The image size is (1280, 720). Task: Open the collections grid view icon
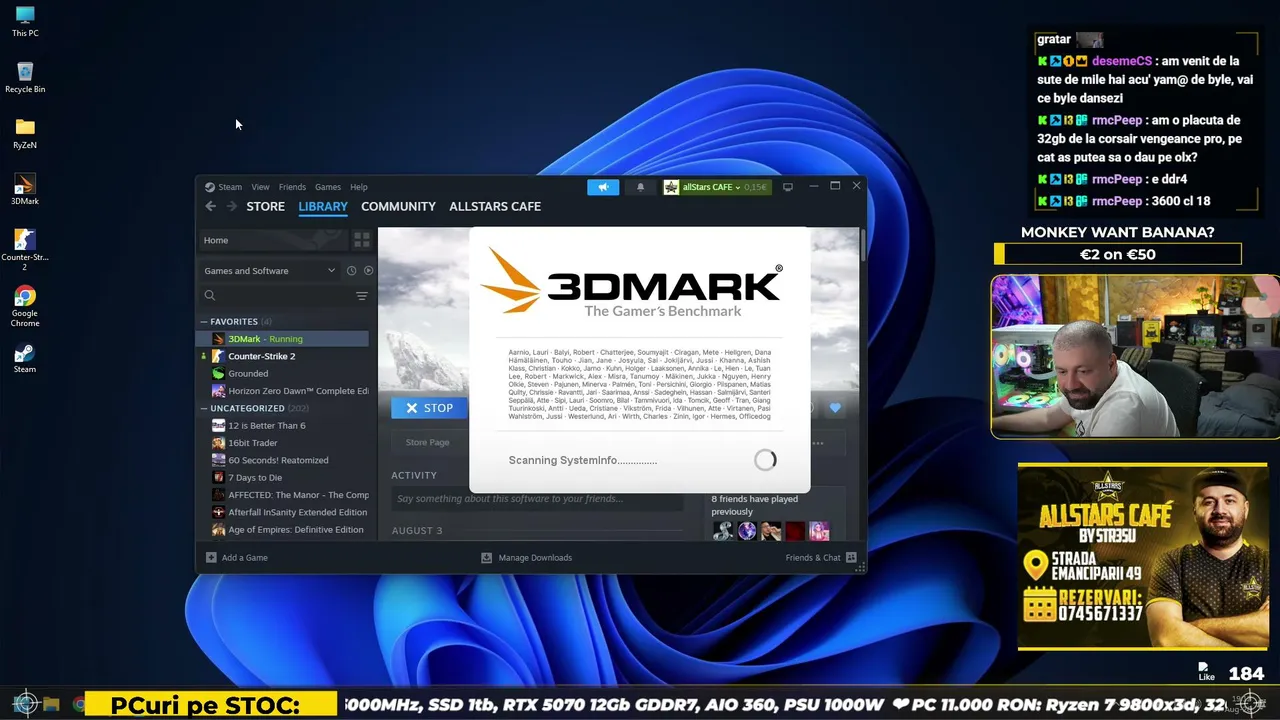(361, 240)
